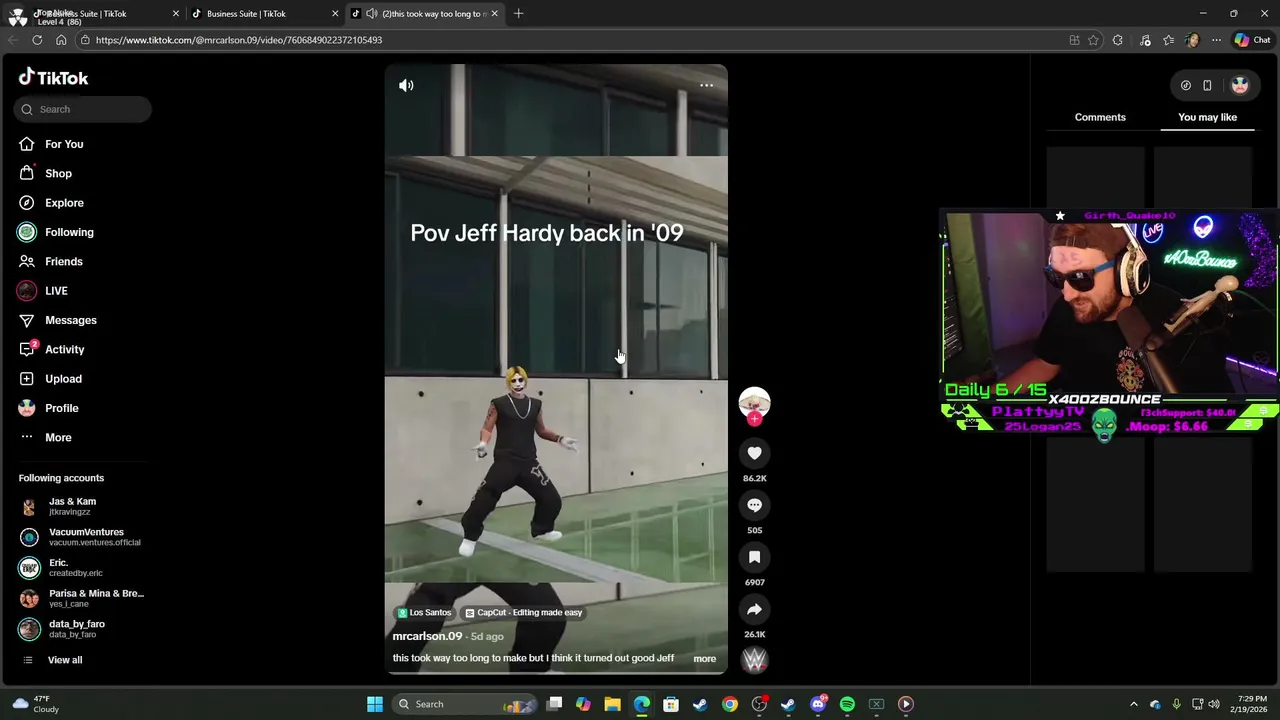Open the video comments bubble icon
The width and height of the screenshot is (1280, 720).
(x=754, y=505)
